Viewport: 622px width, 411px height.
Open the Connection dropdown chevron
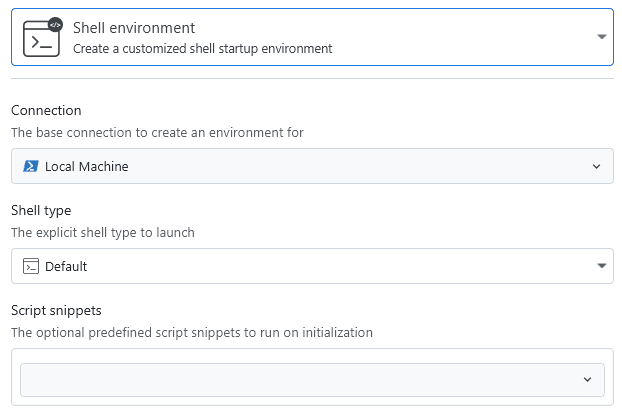596,166
